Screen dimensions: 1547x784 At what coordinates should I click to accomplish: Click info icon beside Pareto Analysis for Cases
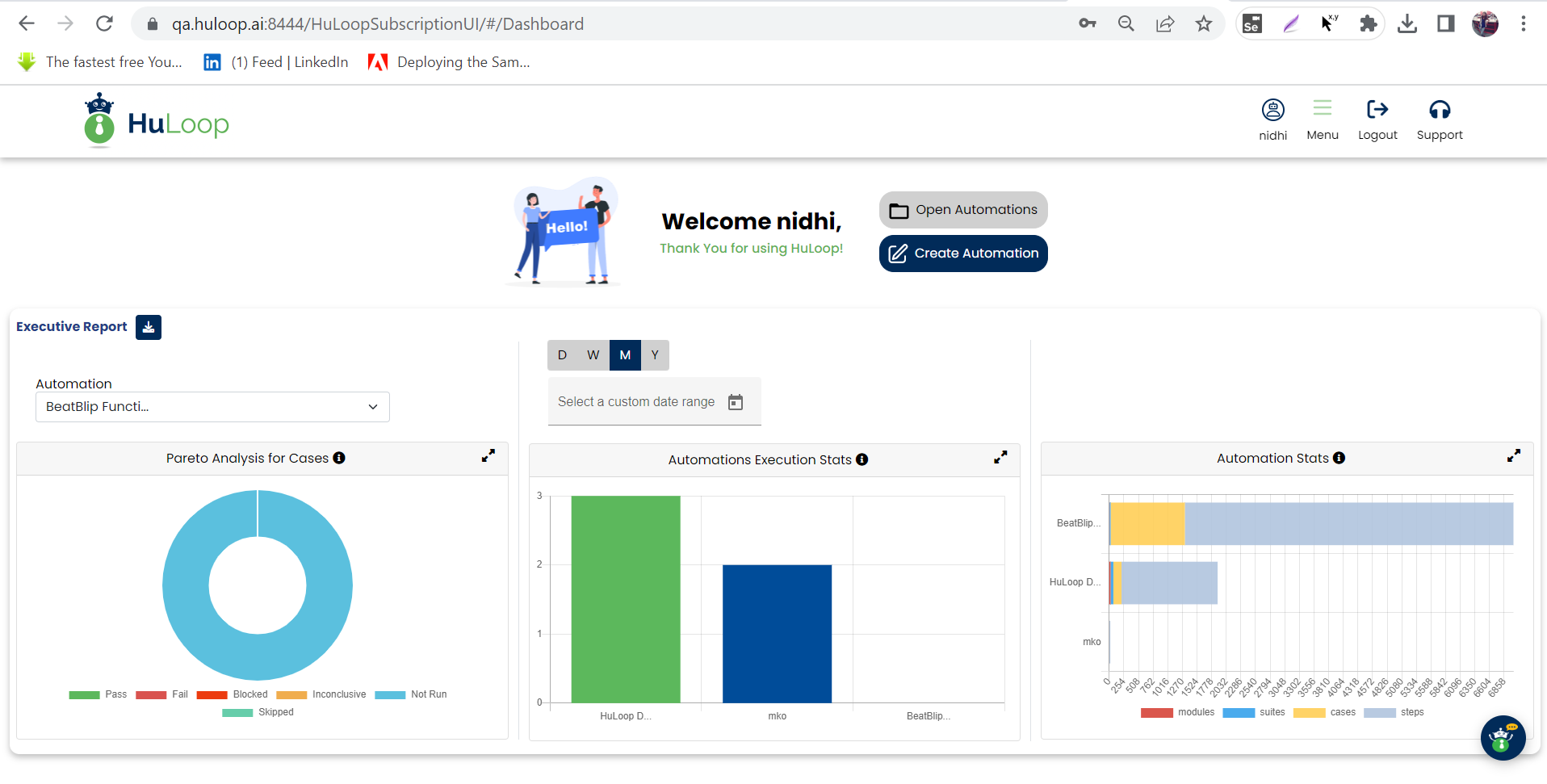(339, 458)
